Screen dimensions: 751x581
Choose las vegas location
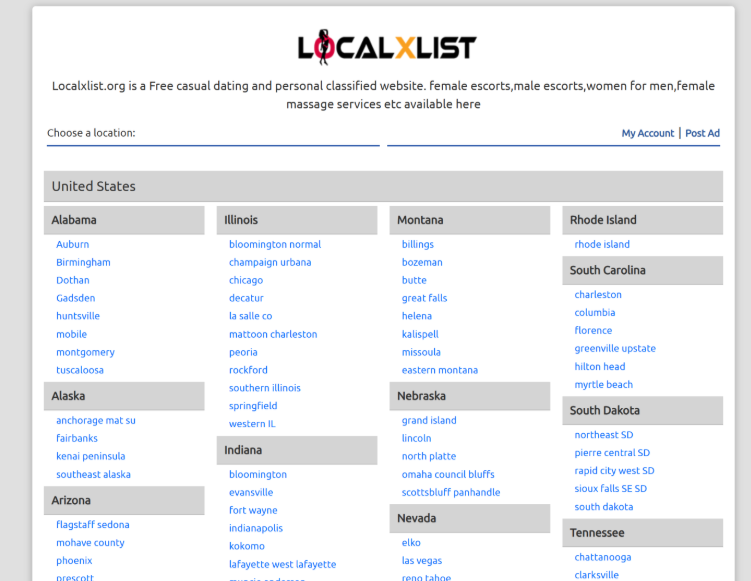tap(421, 561)
